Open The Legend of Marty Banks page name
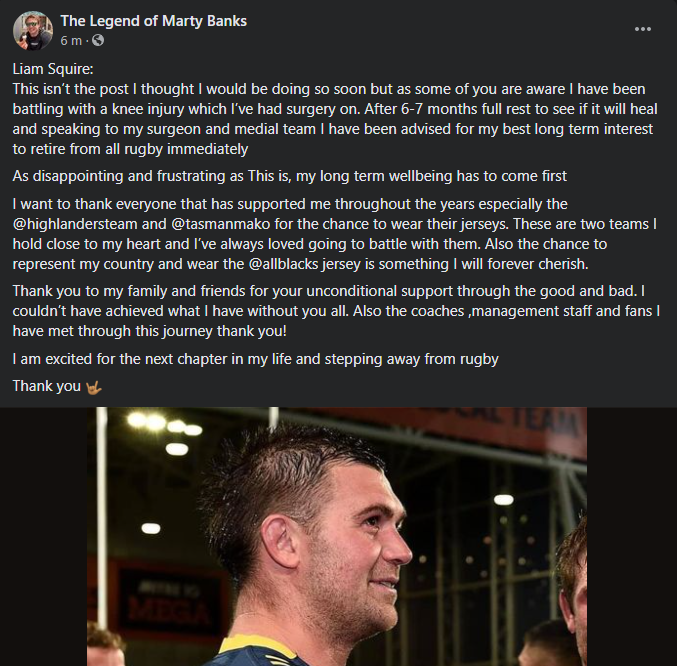Viewport: 677px width, 666px height. click(x=153, y=21)
